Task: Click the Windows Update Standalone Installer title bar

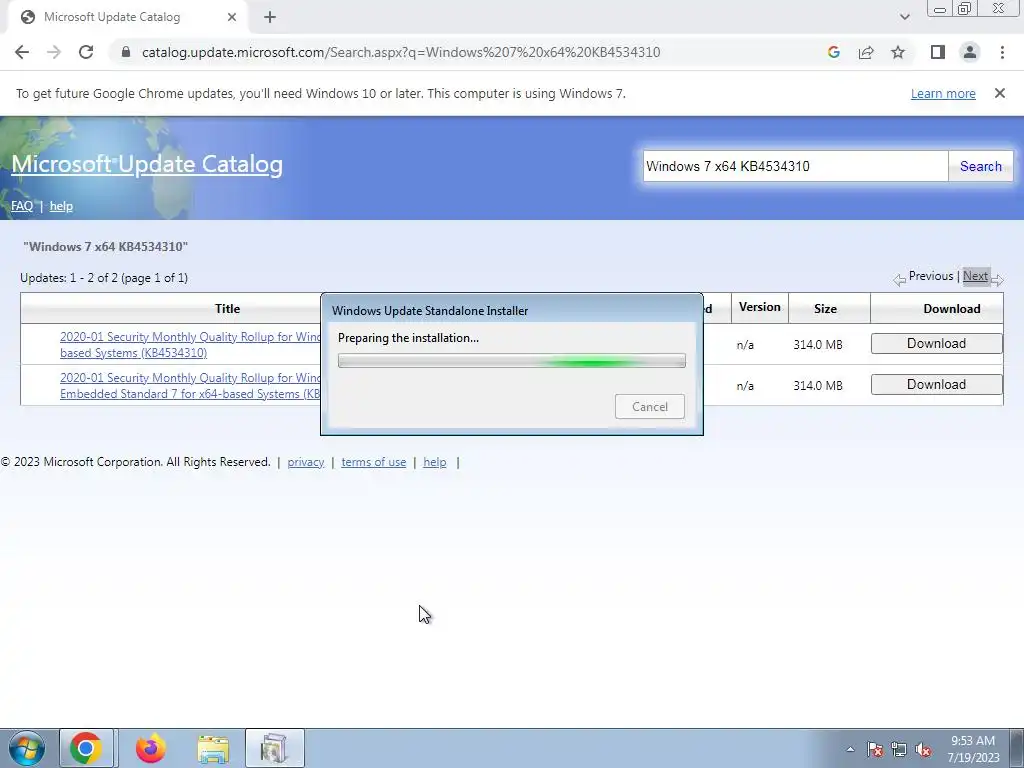Action: click(x=512, y=310)
